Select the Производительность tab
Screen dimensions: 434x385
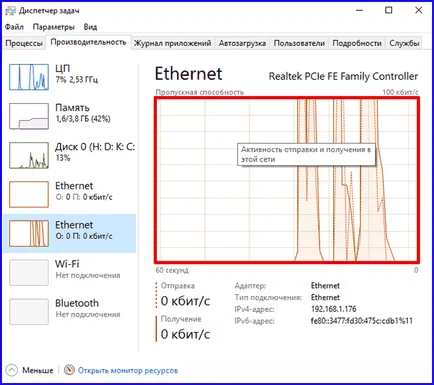point(88,42)
